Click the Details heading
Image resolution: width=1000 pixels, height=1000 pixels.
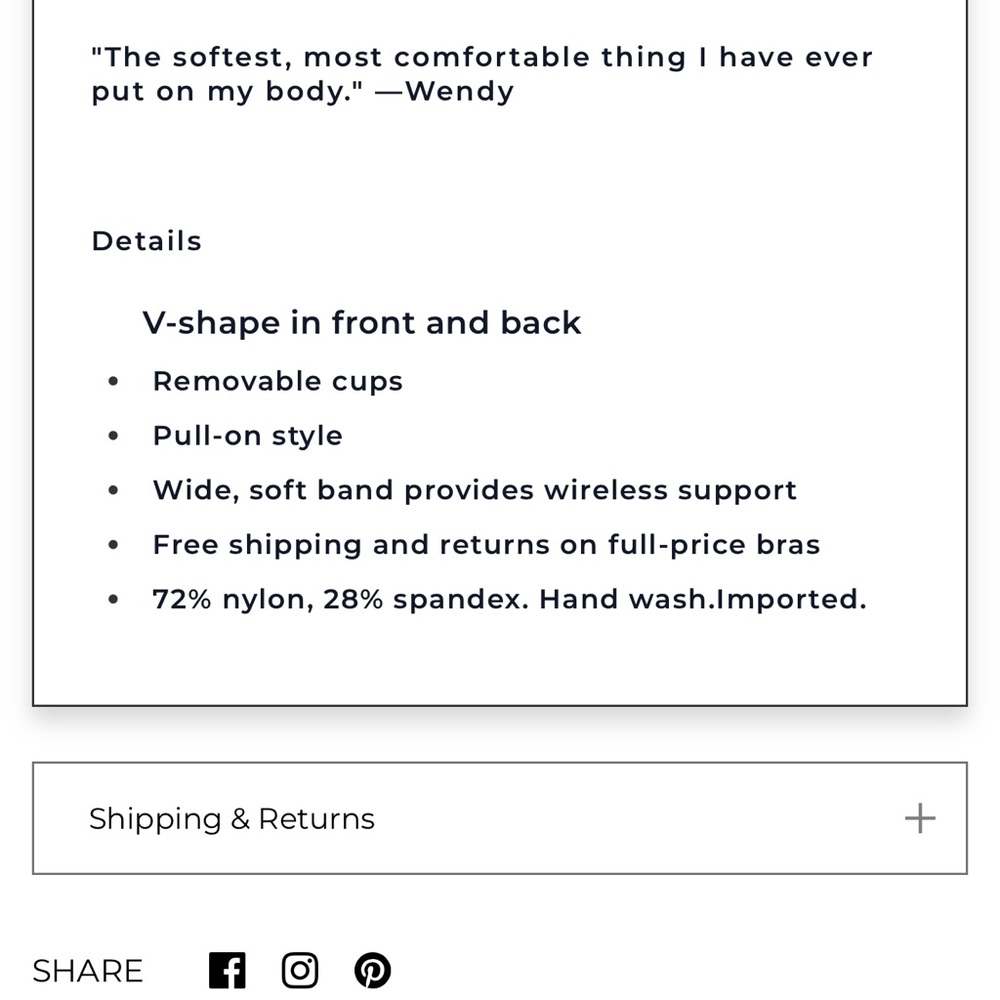pos(147,241)
